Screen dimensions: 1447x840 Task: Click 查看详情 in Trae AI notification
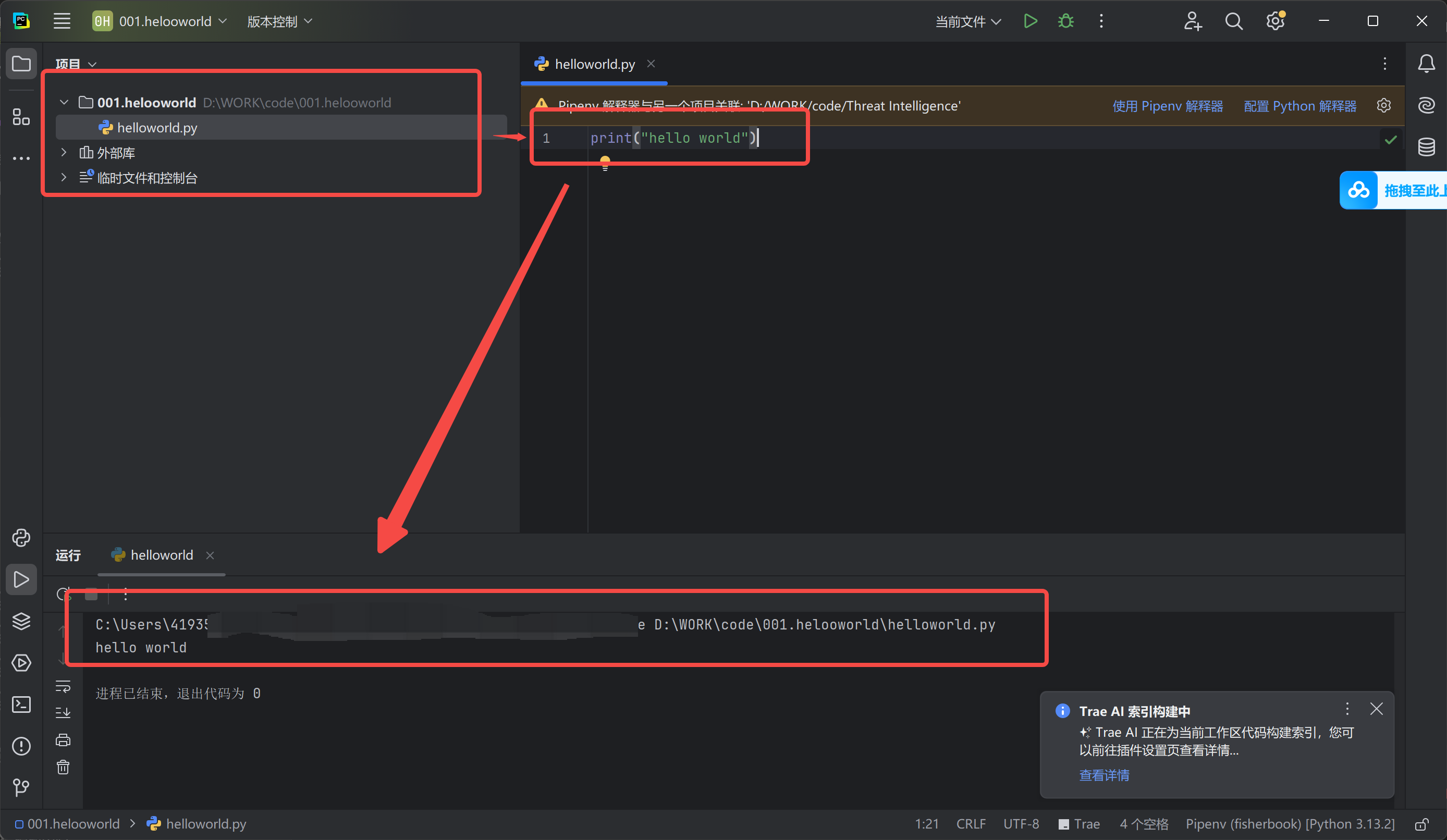pyautogui.click(x=1103, y=775)
